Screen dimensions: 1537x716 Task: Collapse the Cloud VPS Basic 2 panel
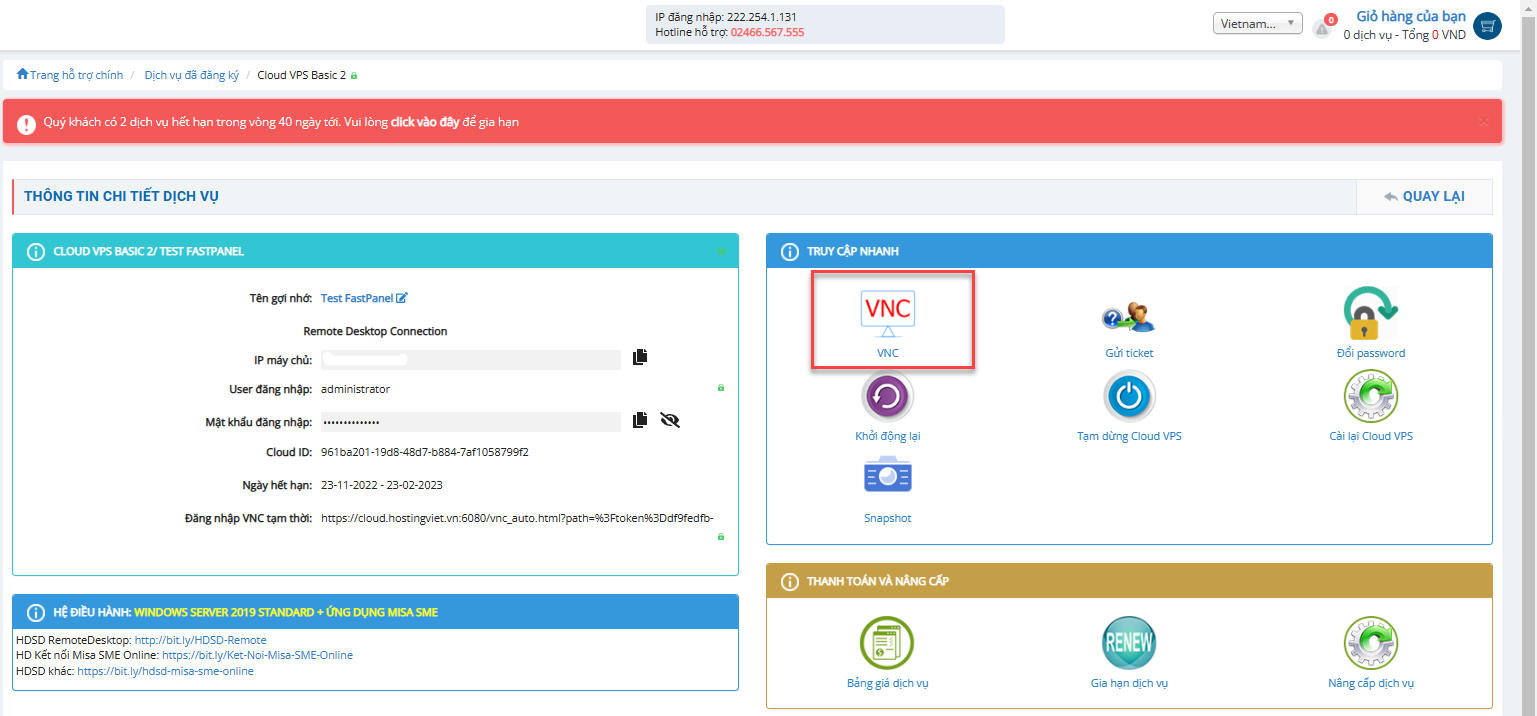pos(721,251)
